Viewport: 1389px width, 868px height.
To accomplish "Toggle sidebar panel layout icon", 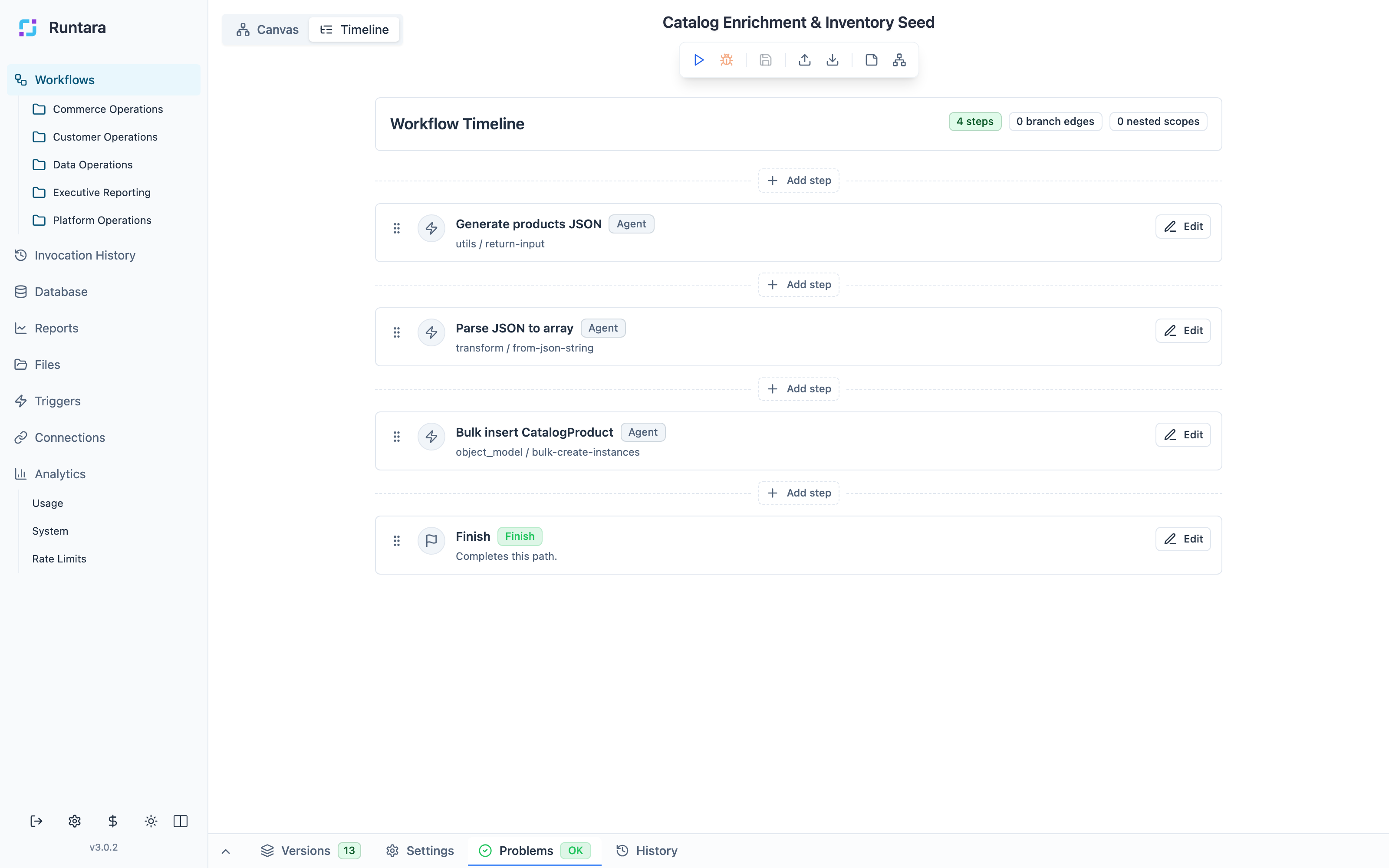I will [180, 821].
